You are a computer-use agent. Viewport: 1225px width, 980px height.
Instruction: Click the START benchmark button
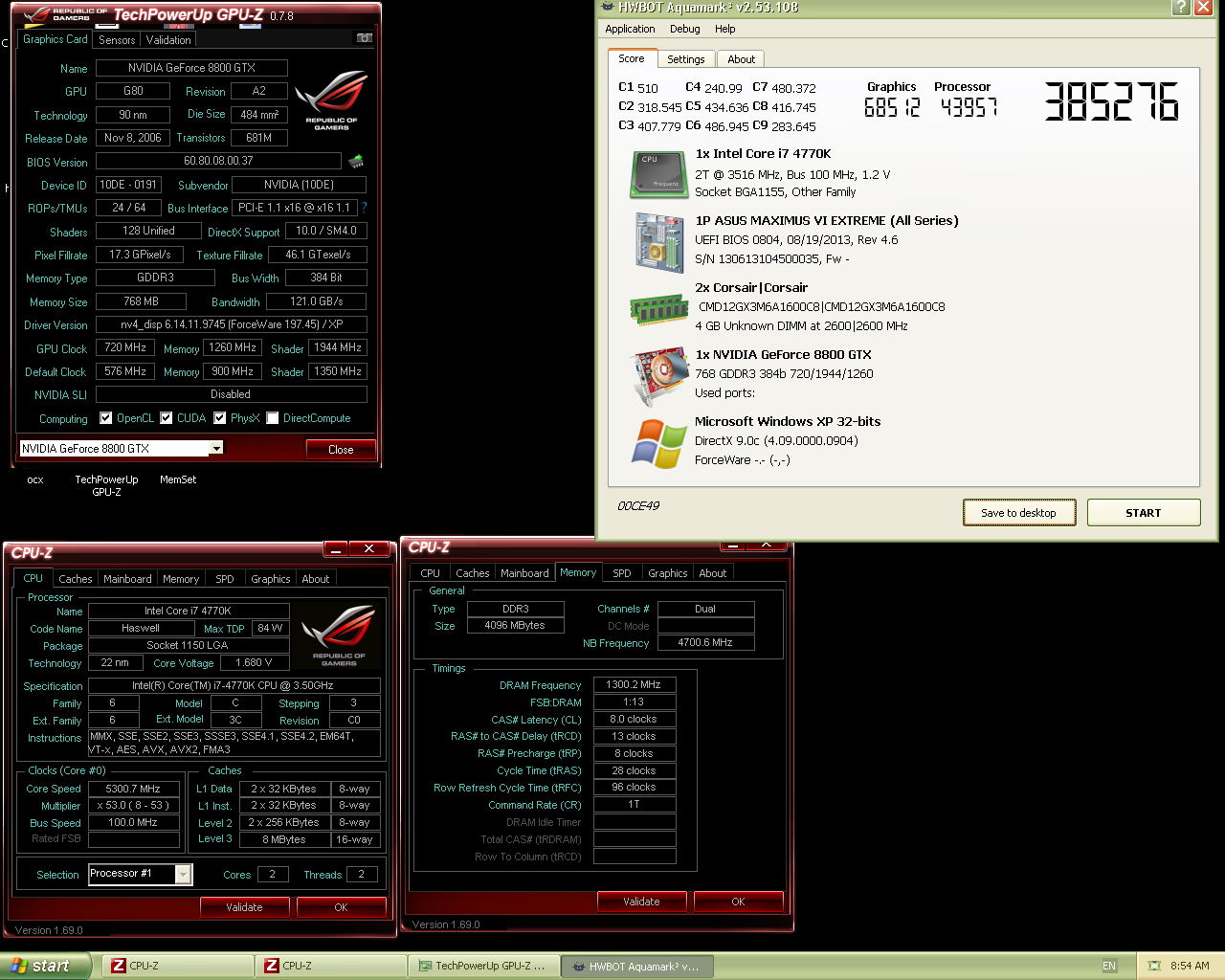pos(1144,513)
